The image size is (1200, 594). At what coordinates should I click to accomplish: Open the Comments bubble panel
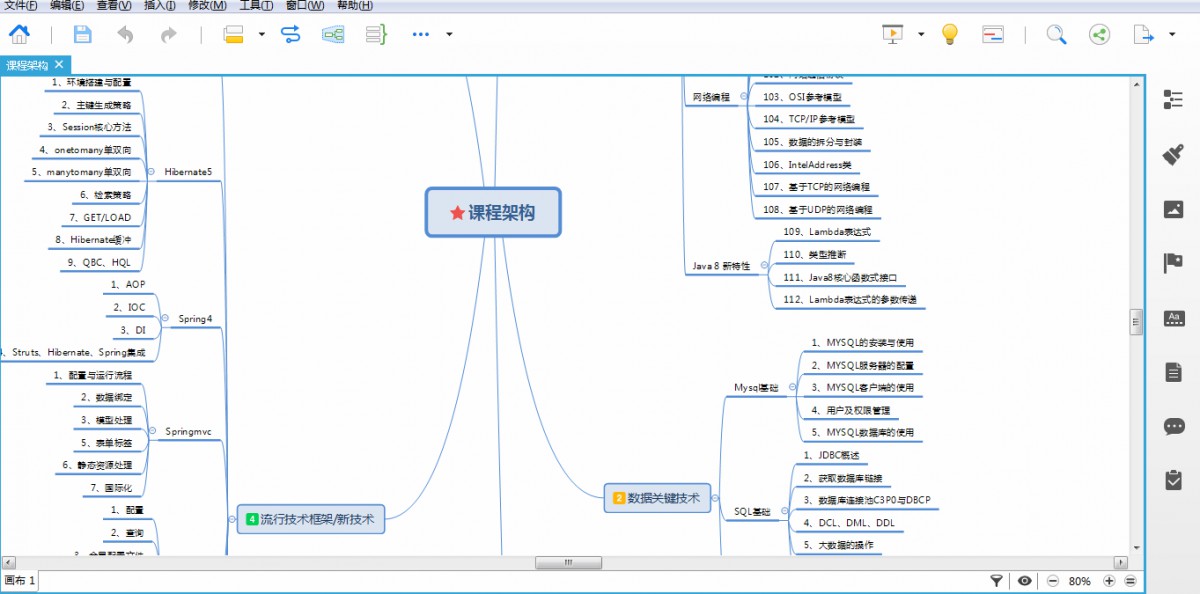1175,426
